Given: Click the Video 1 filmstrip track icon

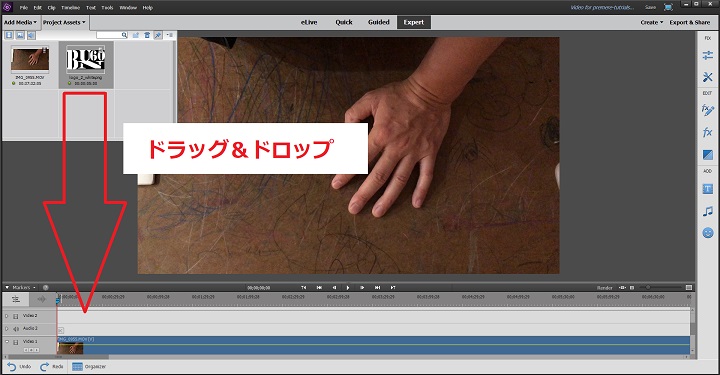Looking at the screenshot, I should (16, 342).
